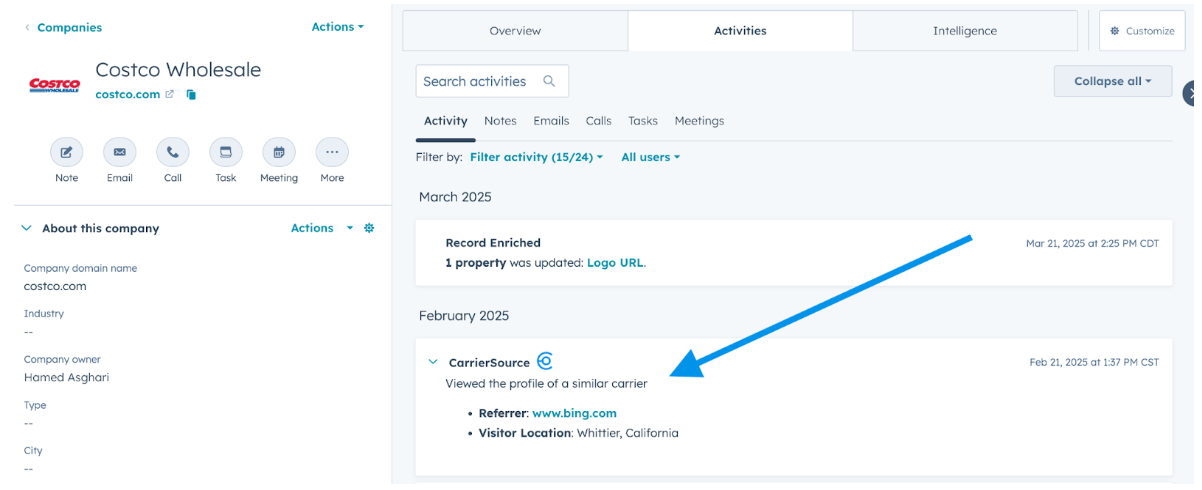This screenshot has height=490, width=1202.
Task: Open the Collapse all dropdown
Action: click(x=1113, y=81)
